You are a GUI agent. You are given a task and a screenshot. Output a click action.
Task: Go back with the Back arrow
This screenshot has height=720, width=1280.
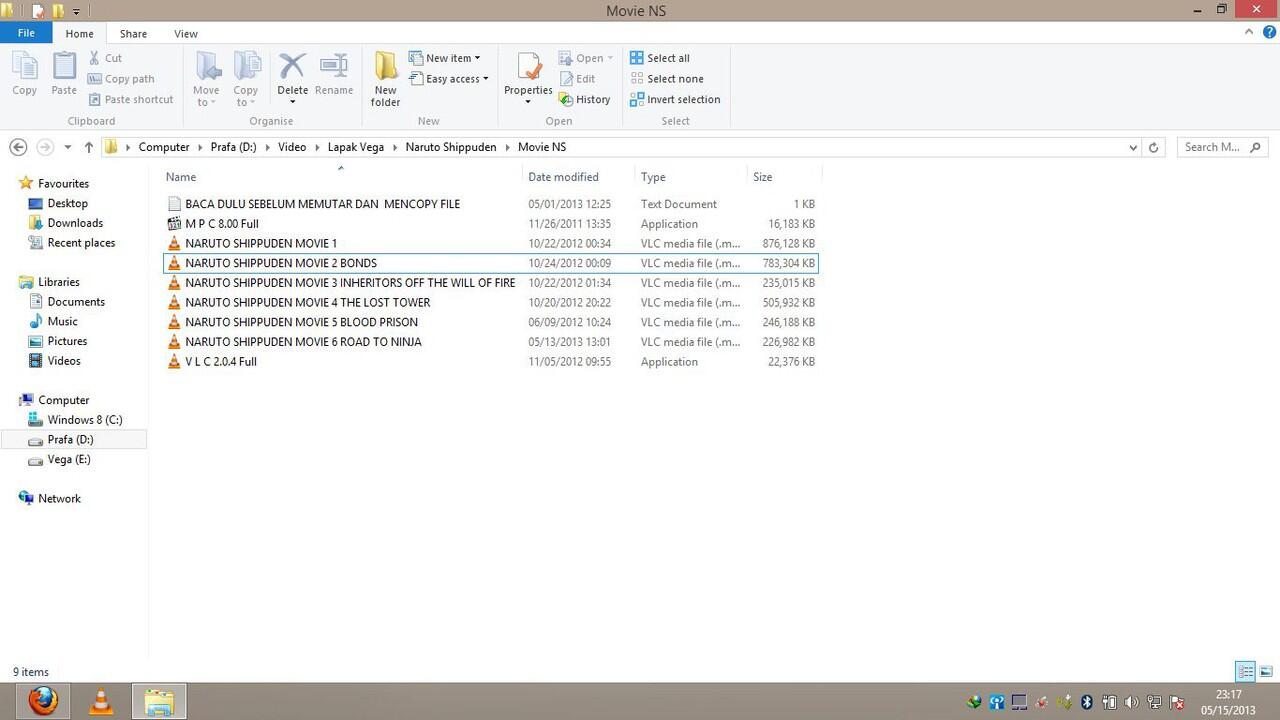[x=18, y=147]
